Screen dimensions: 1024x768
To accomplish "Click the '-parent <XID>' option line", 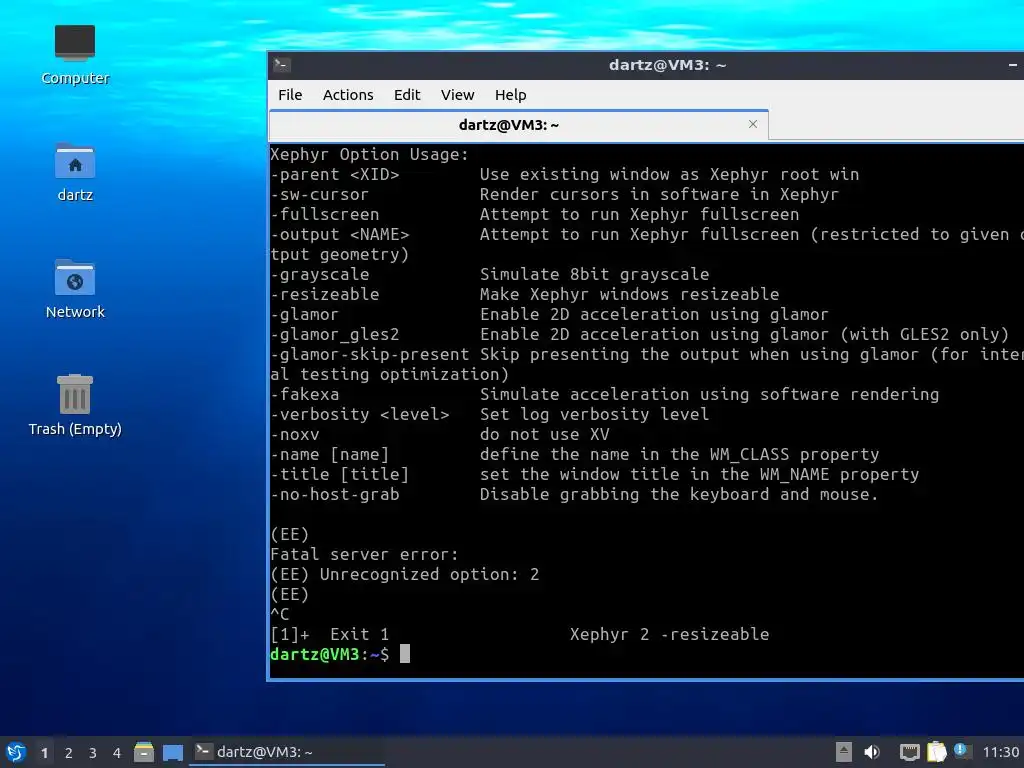I will [x=565, y=174].
